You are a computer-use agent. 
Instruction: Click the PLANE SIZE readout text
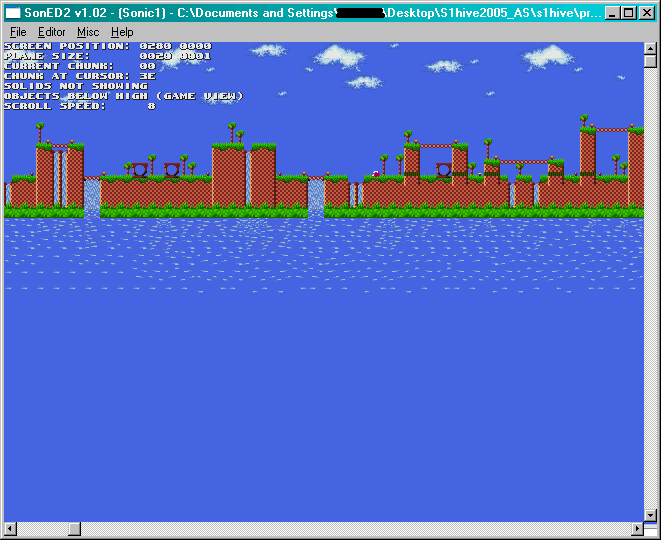[x=107, y=56]
